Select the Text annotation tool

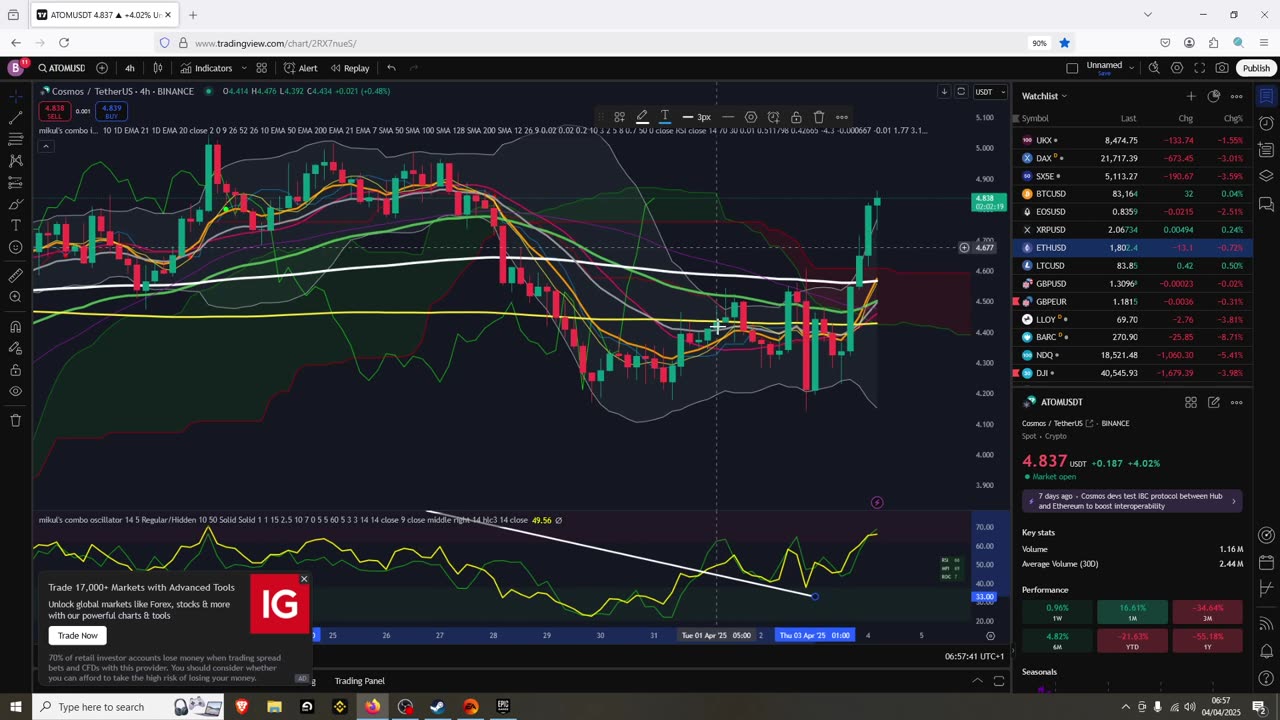15,226
